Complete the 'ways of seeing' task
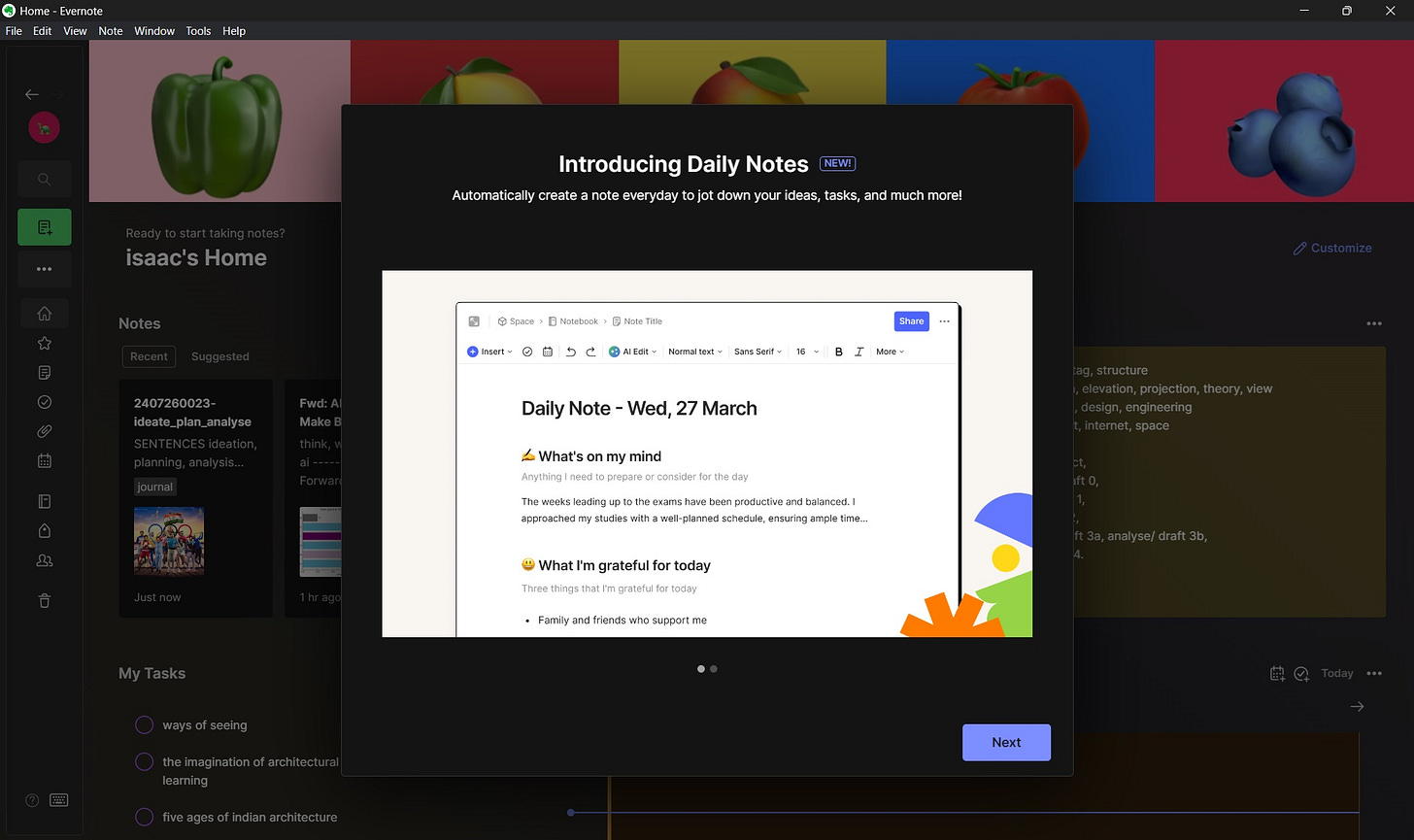The height and width of the screenshot is (840, 1414). point(144,724)
